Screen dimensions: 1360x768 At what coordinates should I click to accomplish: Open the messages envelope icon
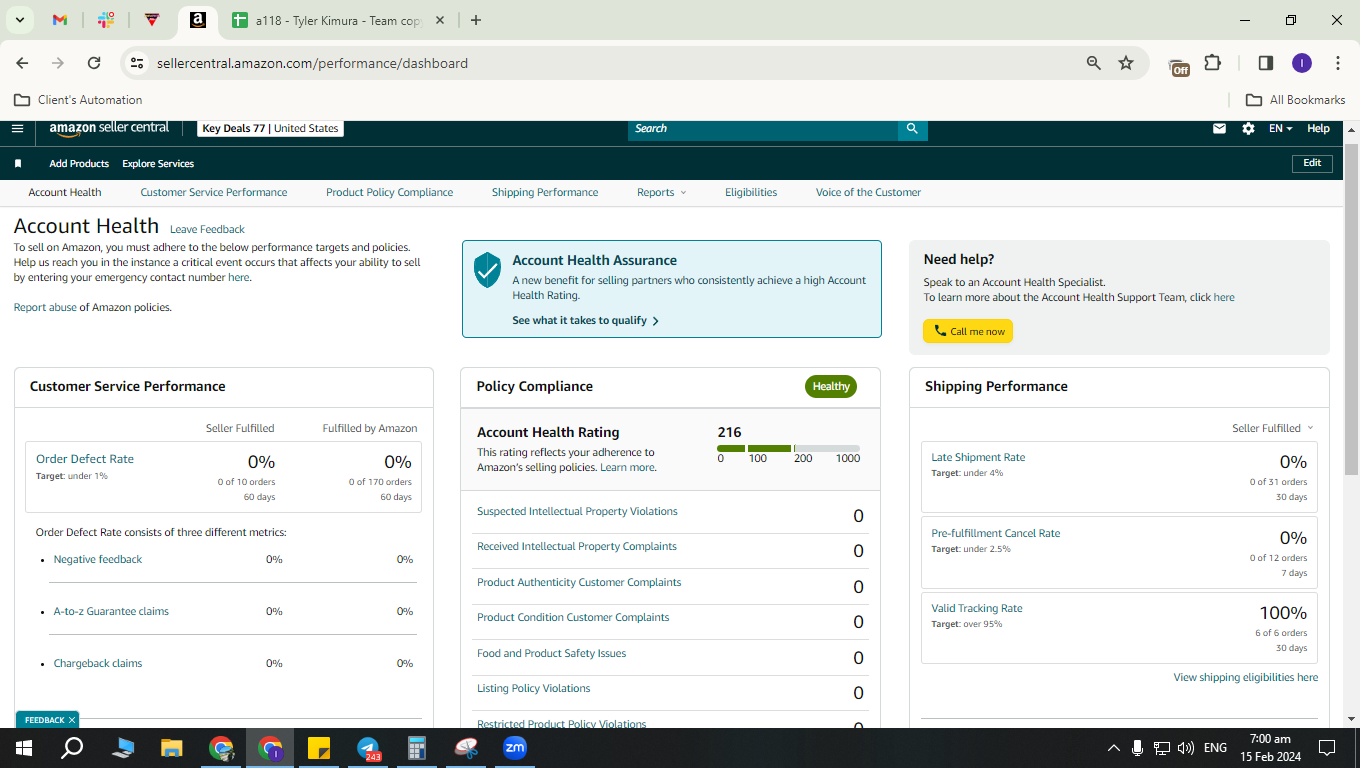[x=1219, y=128]
